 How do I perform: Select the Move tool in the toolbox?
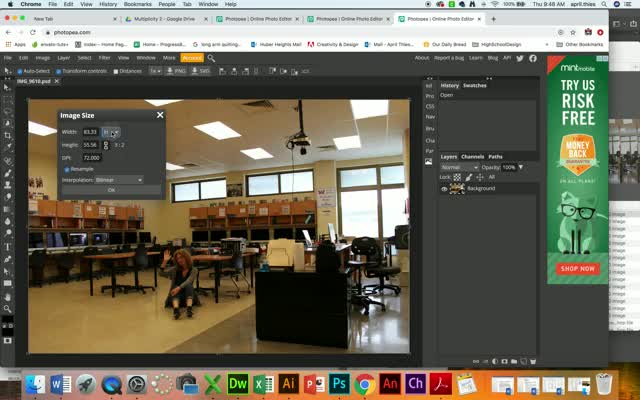click(7, 87)
